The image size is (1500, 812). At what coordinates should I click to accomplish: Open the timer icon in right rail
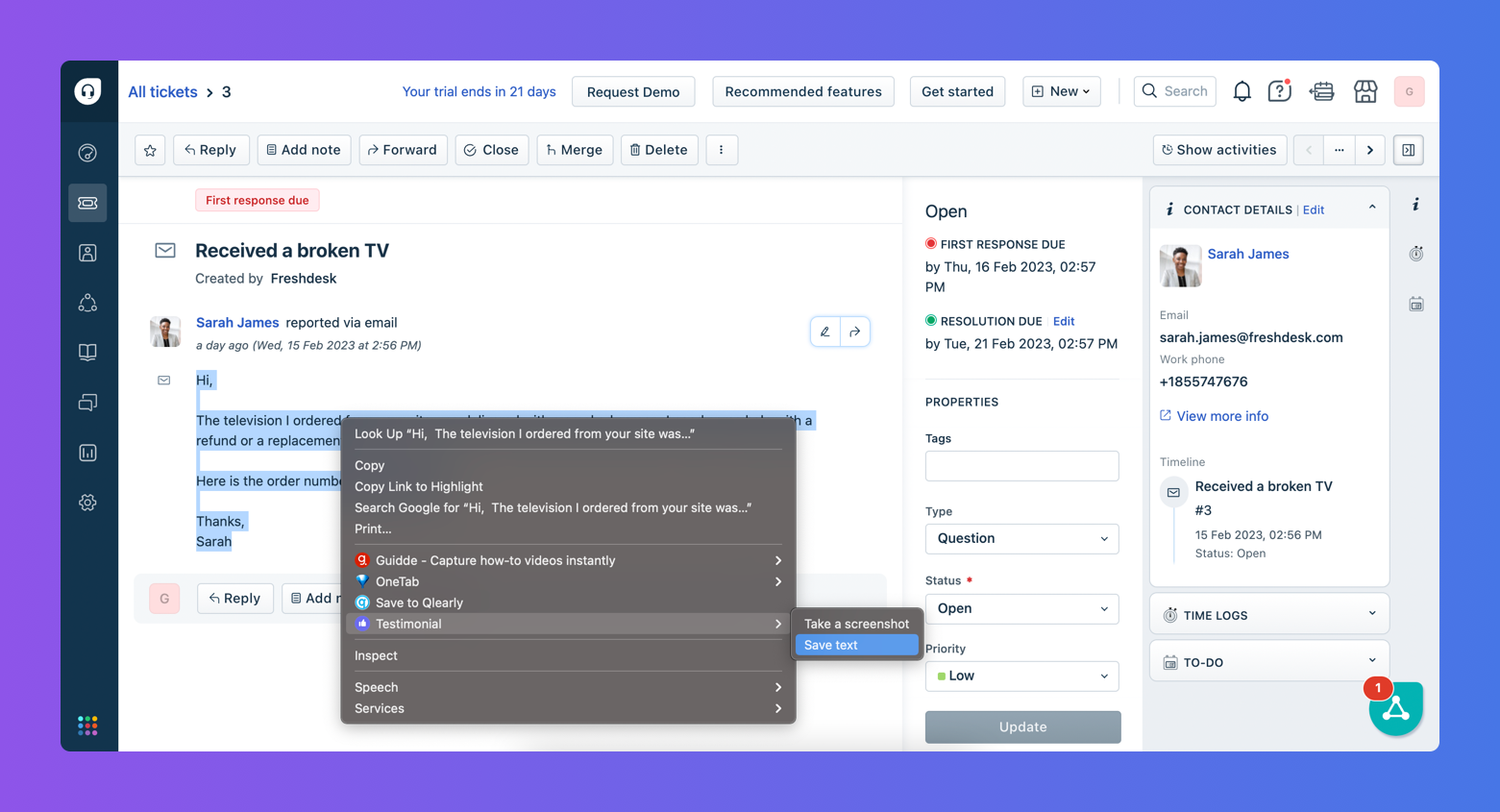click(x=1416, y=254)
